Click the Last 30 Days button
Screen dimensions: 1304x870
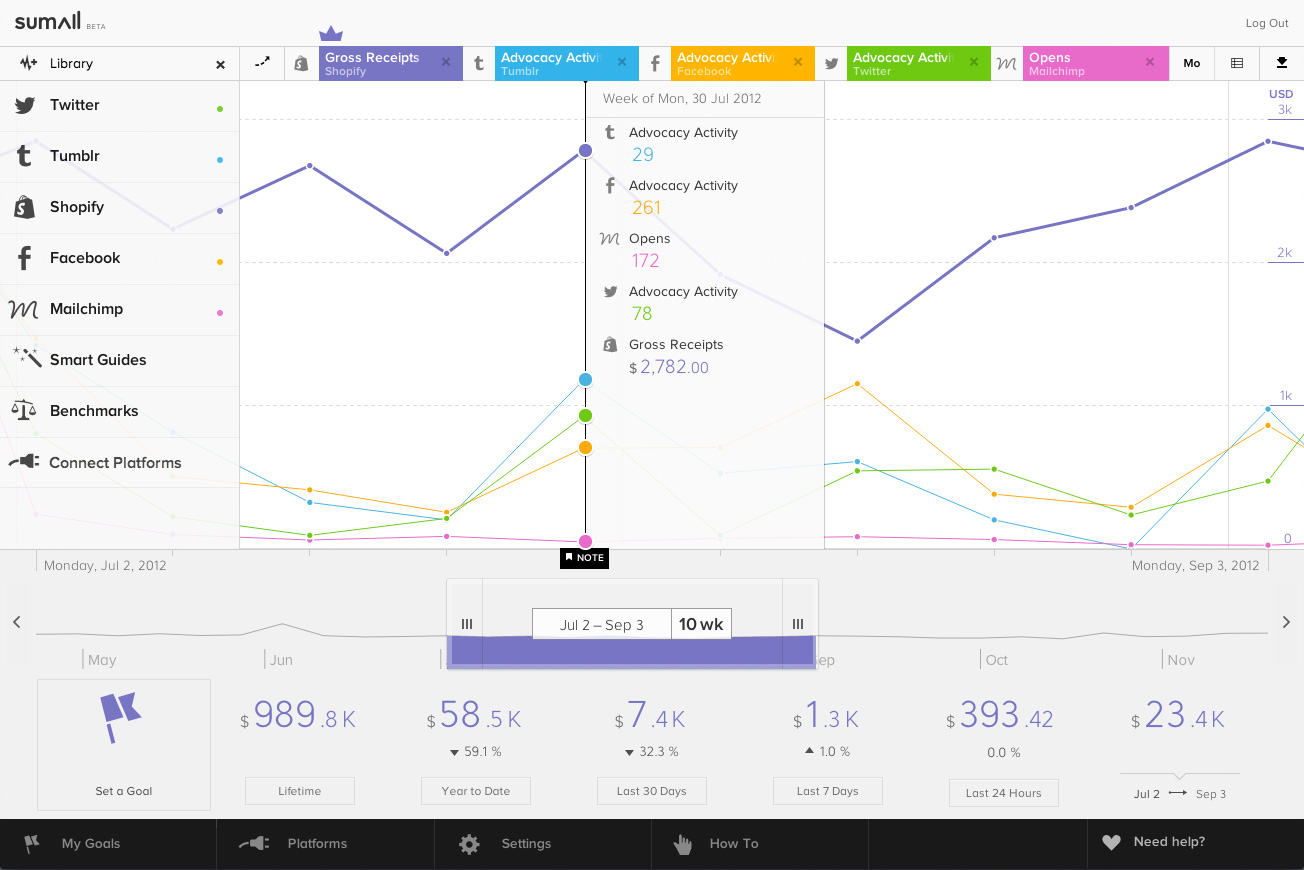652,791
